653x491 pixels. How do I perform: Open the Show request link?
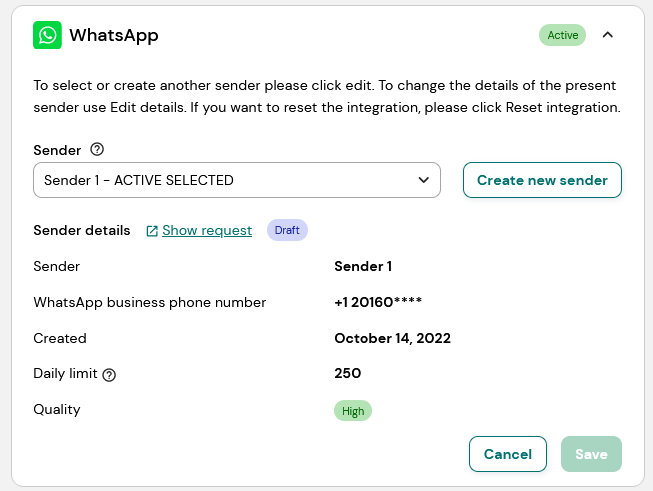pyautogui.click(x=207, y=230)
